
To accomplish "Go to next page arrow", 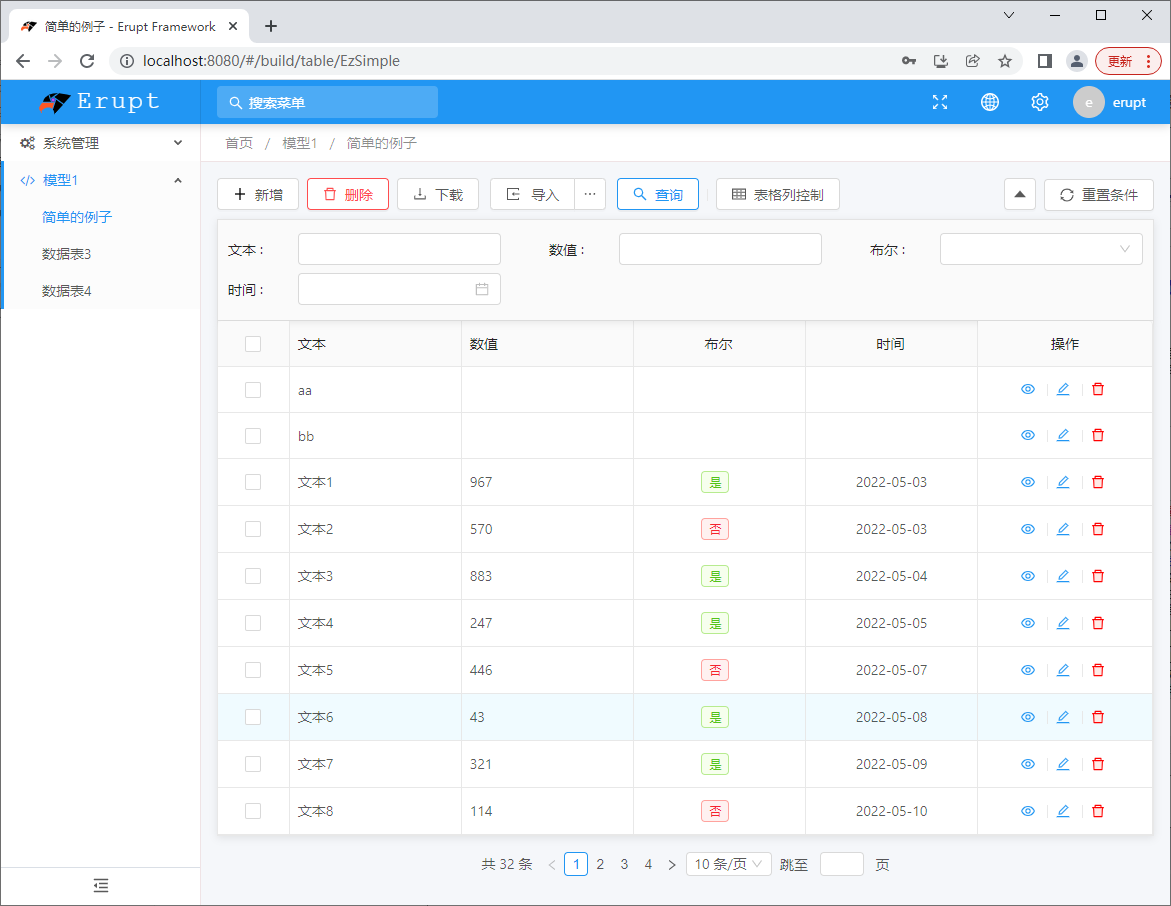I will tap(672, 864).
